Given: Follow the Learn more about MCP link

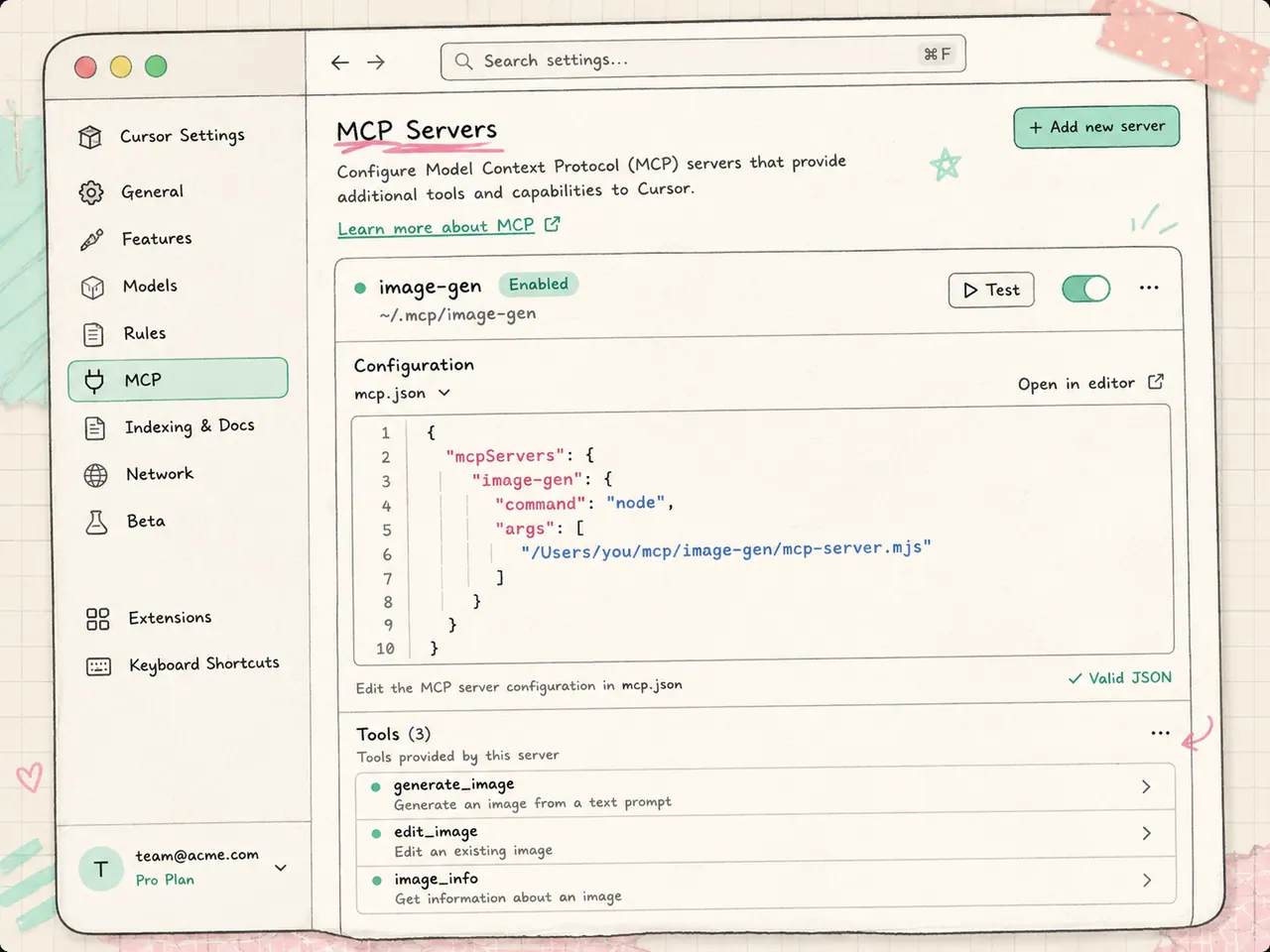Looking at the screenshot, I should (x=437, y=227).
